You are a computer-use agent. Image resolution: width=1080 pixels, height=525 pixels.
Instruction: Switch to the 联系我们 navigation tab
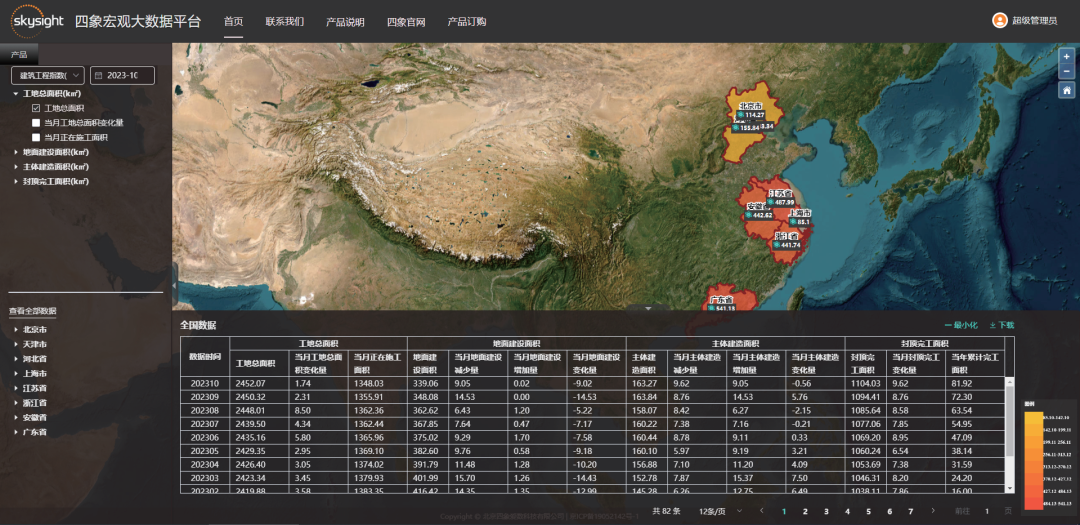[284, 21]
